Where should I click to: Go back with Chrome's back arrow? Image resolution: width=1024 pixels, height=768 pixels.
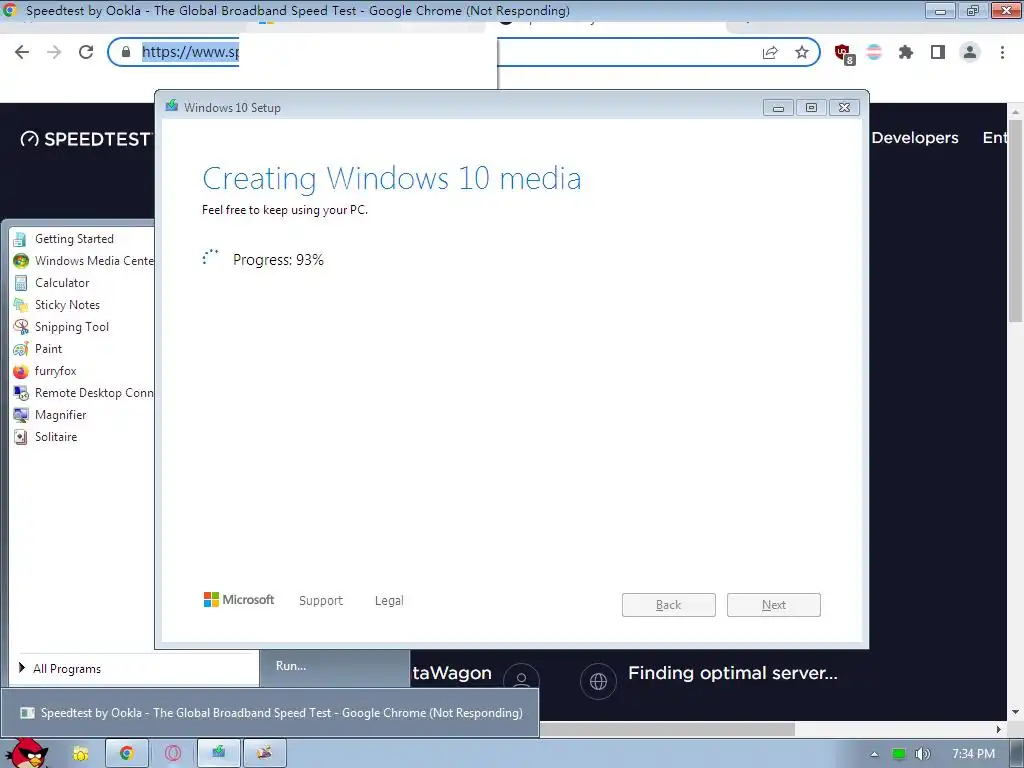tap(22, 52)
